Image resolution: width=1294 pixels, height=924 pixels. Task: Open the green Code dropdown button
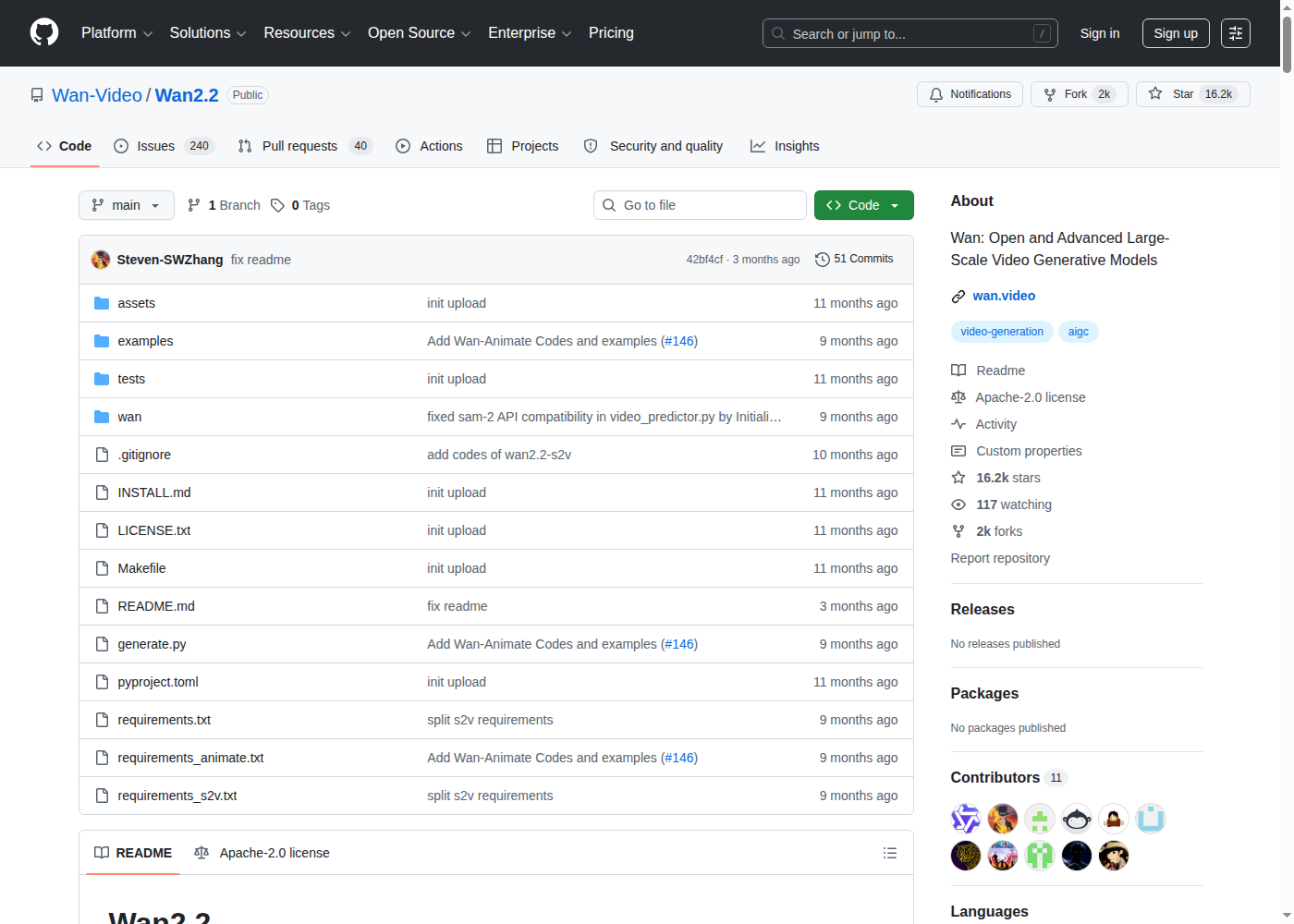coord(863,205)
